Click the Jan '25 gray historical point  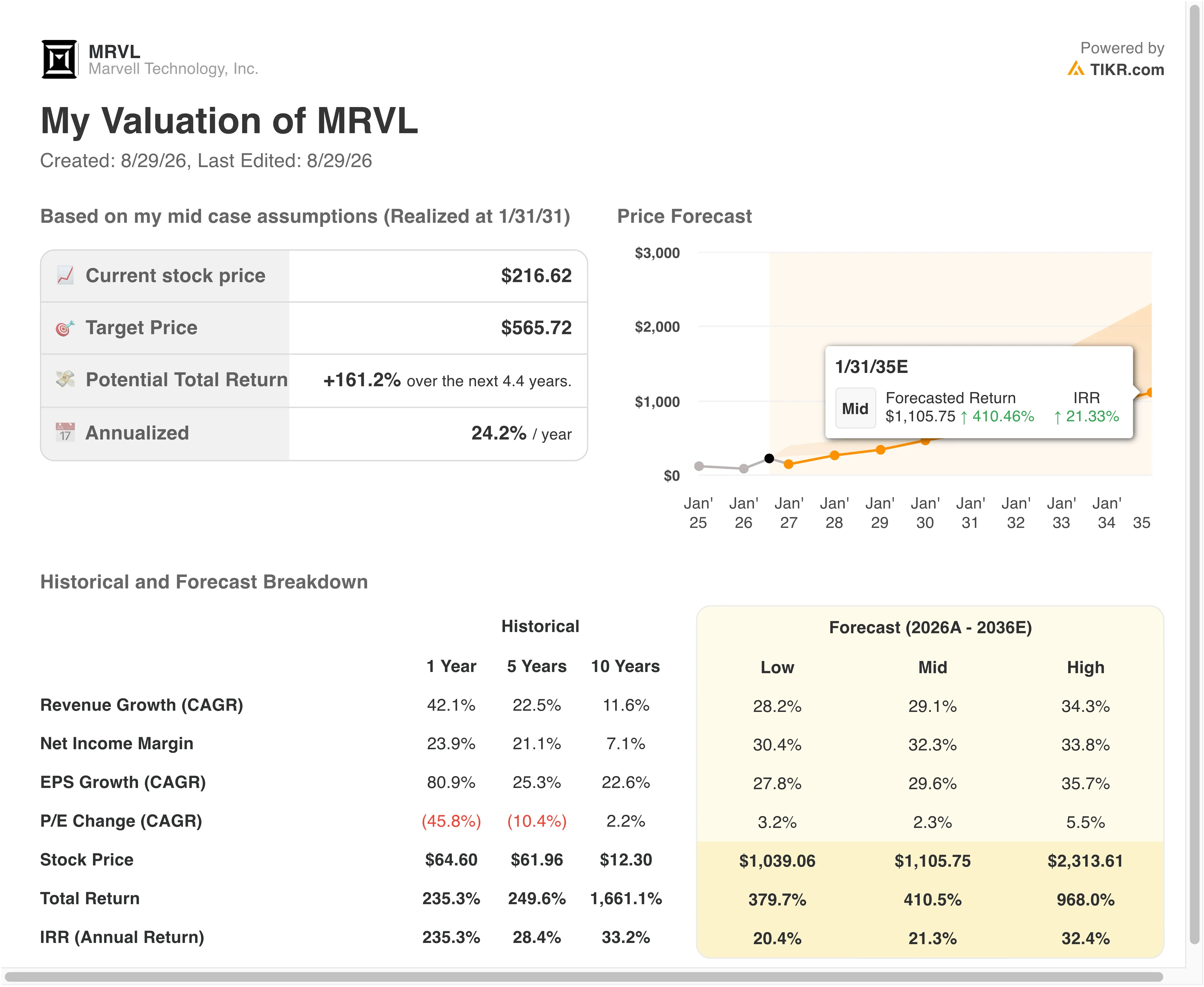click(x=699, y=466)
